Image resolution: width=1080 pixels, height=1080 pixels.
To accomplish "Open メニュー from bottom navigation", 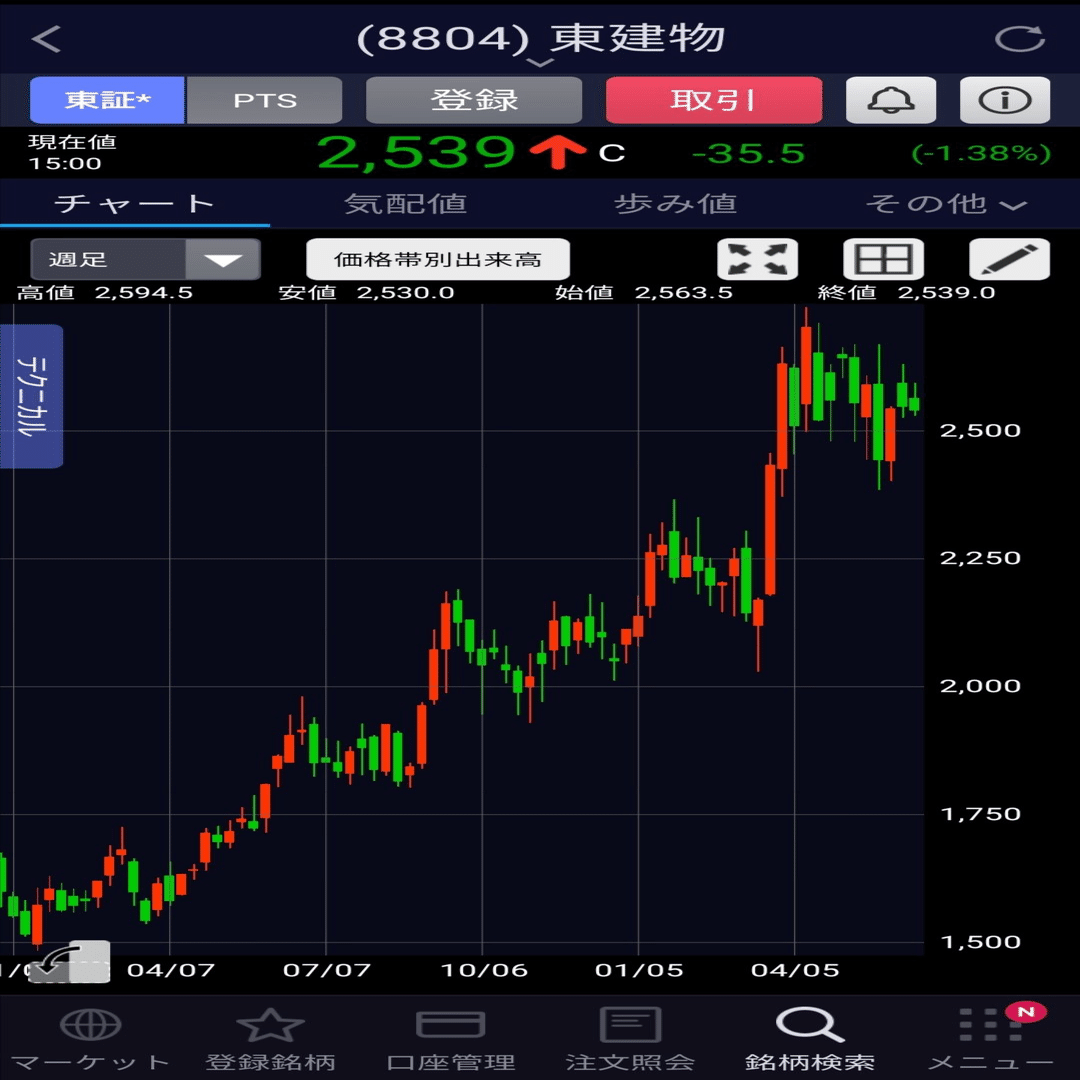I will click(990, 1039).
